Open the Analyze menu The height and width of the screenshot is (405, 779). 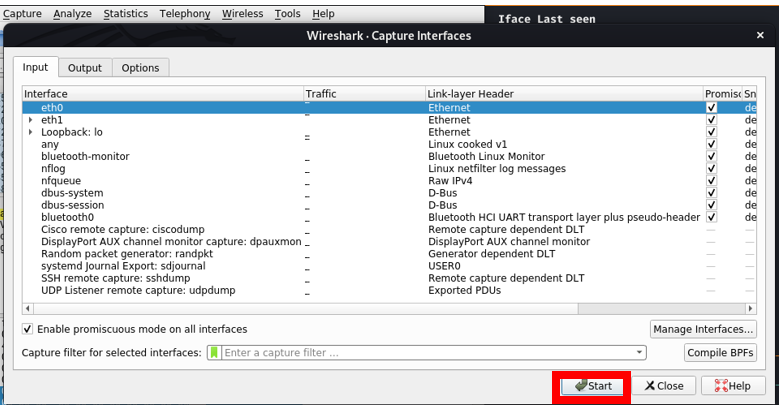pos(73,14)
